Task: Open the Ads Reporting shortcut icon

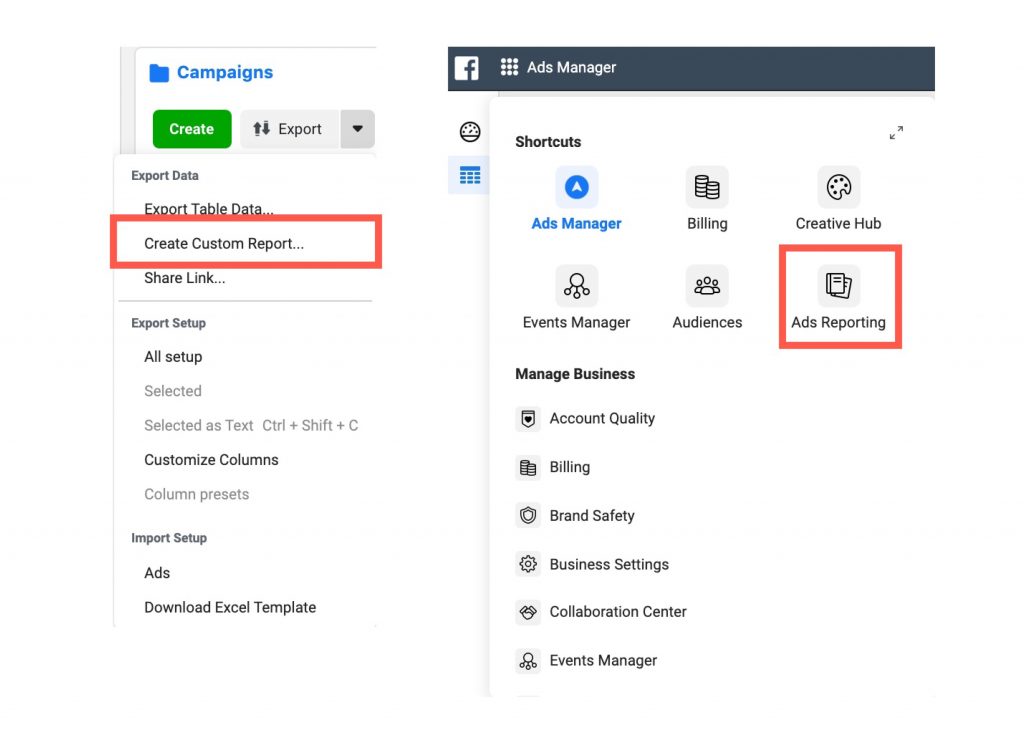Action: 839,285
